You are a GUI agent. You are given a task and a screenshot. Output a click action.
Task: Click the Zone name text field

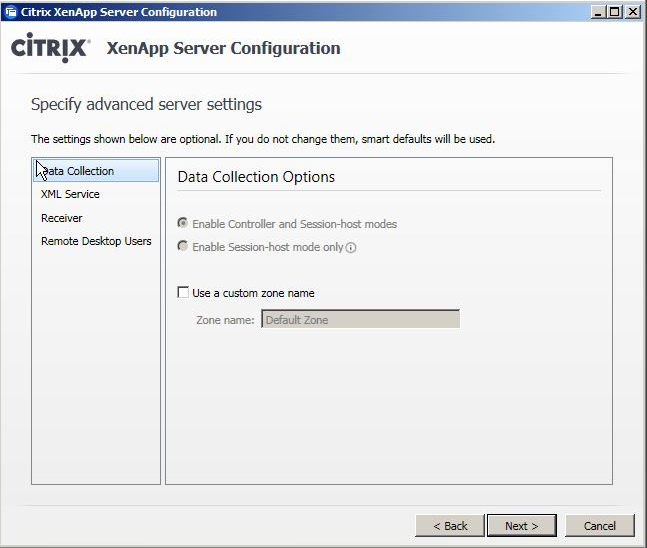[x=360, y=320]
